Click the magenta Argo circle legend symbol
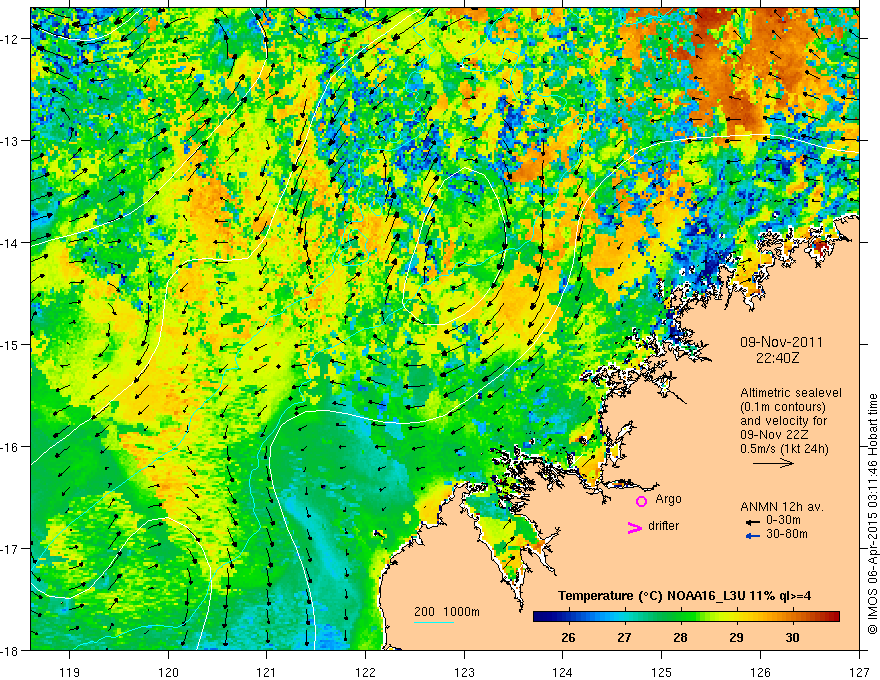The height and width of the screenshot is (680, 880). tap(641, 501)
